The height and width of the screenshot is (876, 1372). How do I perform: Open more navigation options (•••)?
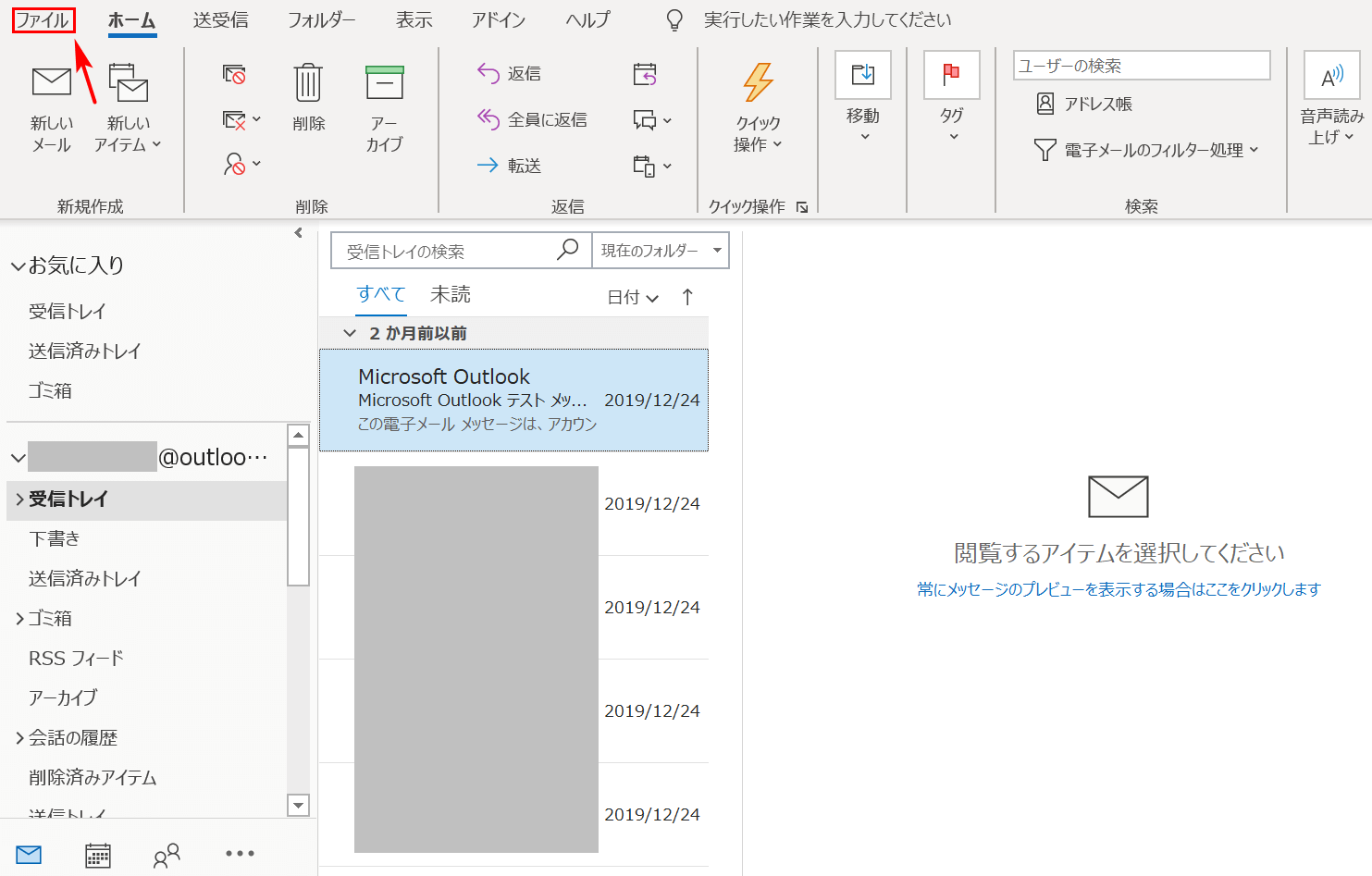(240, 854)
